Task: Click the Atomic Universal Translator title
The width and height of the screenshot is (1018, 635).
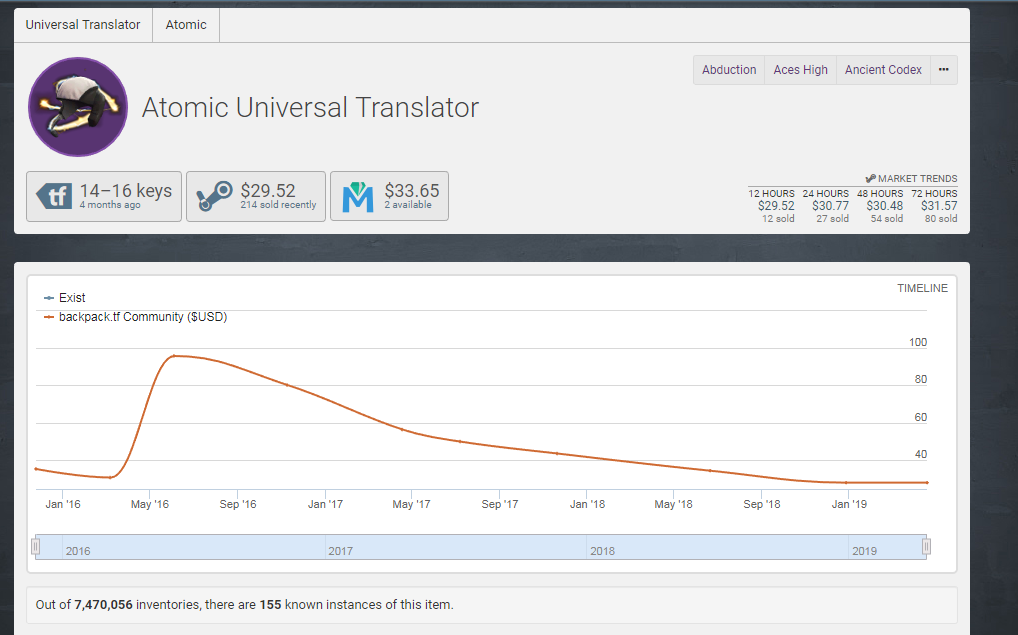Action: tap(310, 108)
